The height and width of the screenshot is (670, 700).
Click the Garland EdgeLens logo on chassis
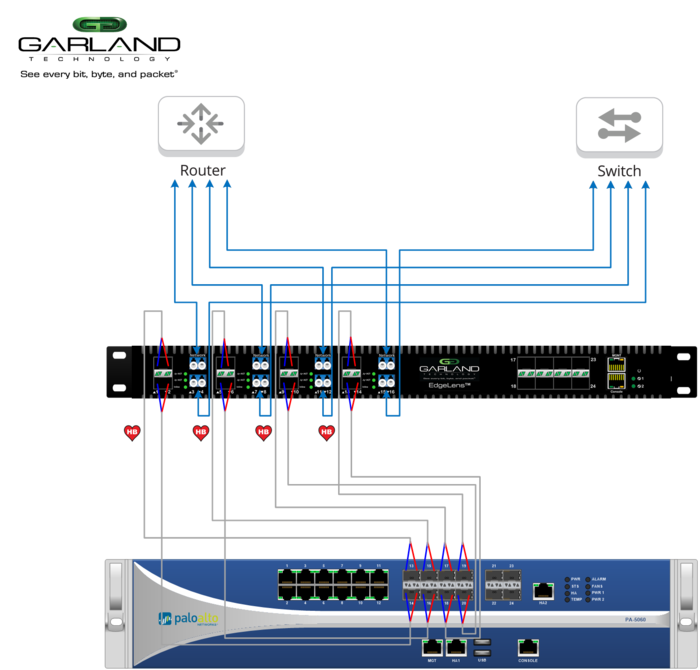tap(449, 371)
